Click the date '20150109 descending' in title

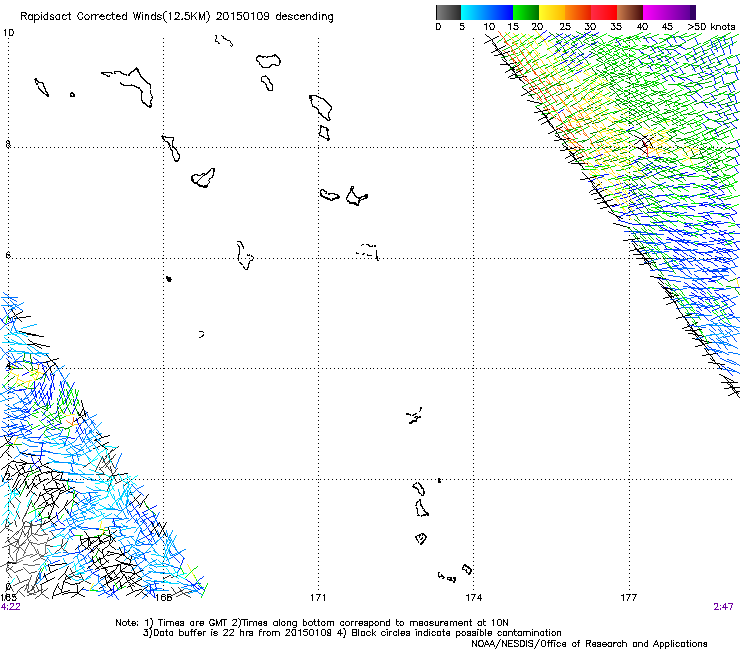pos(274,17)
